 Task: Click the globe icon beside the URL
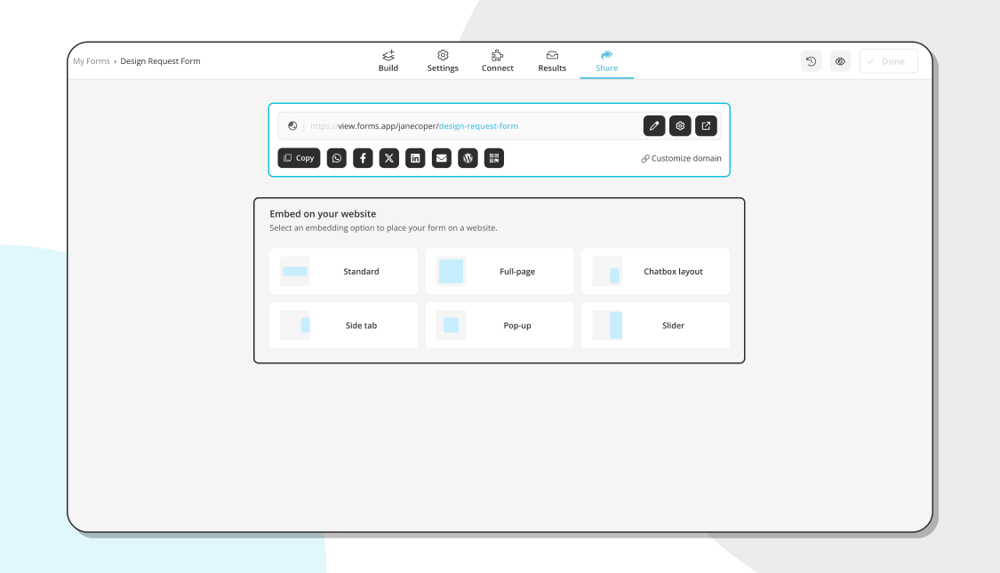pos(292,126)
